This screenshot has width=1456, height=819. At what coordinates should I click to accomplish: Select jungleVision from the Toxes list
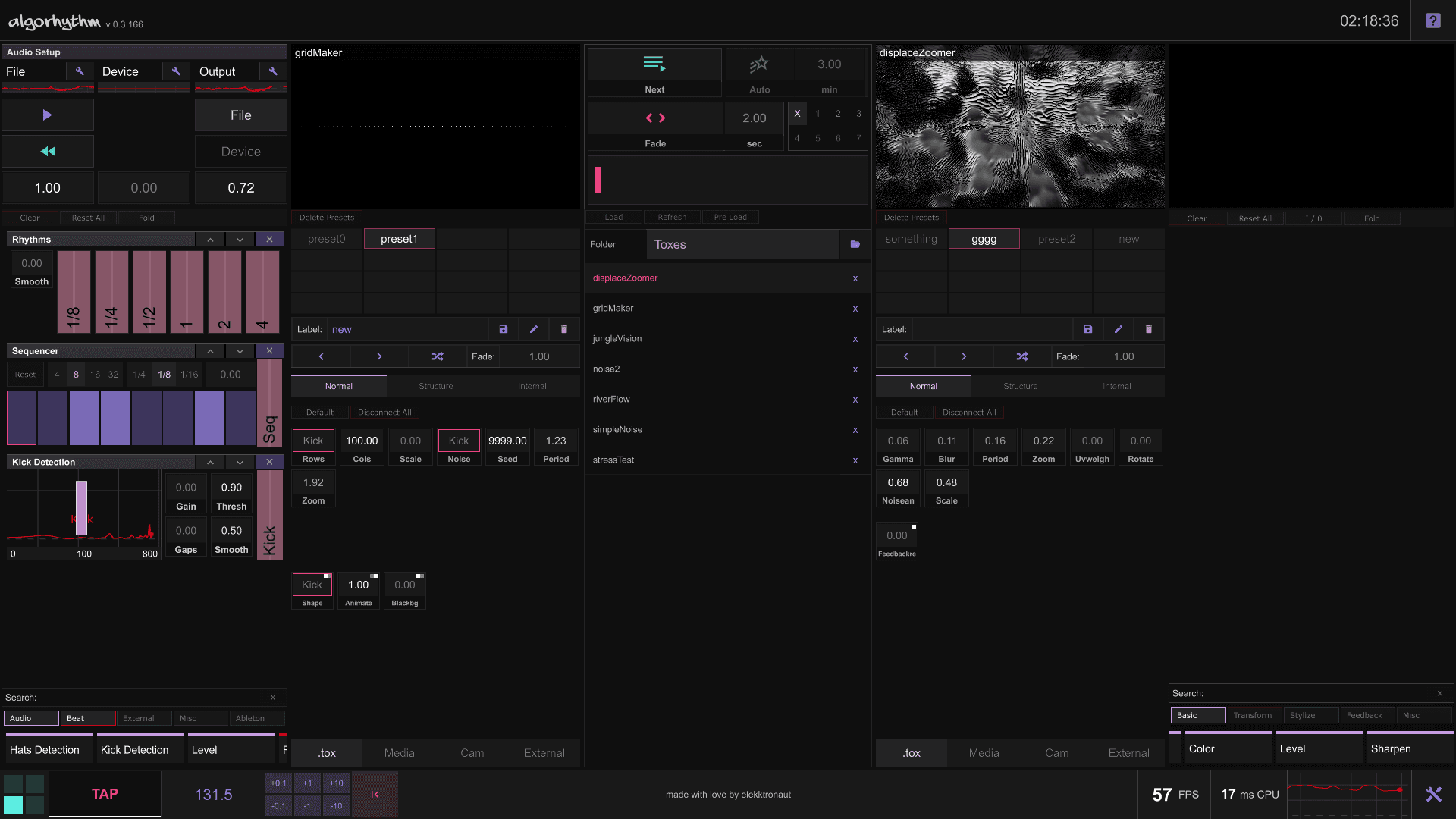click(x=617, y=338)
